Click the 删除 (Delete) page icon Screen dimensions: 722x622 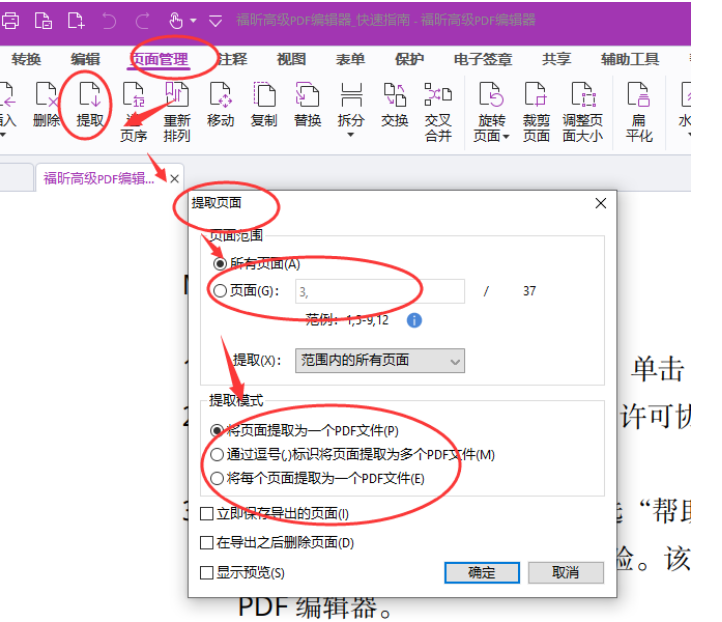pyautogui.click(x=46, y=98)
